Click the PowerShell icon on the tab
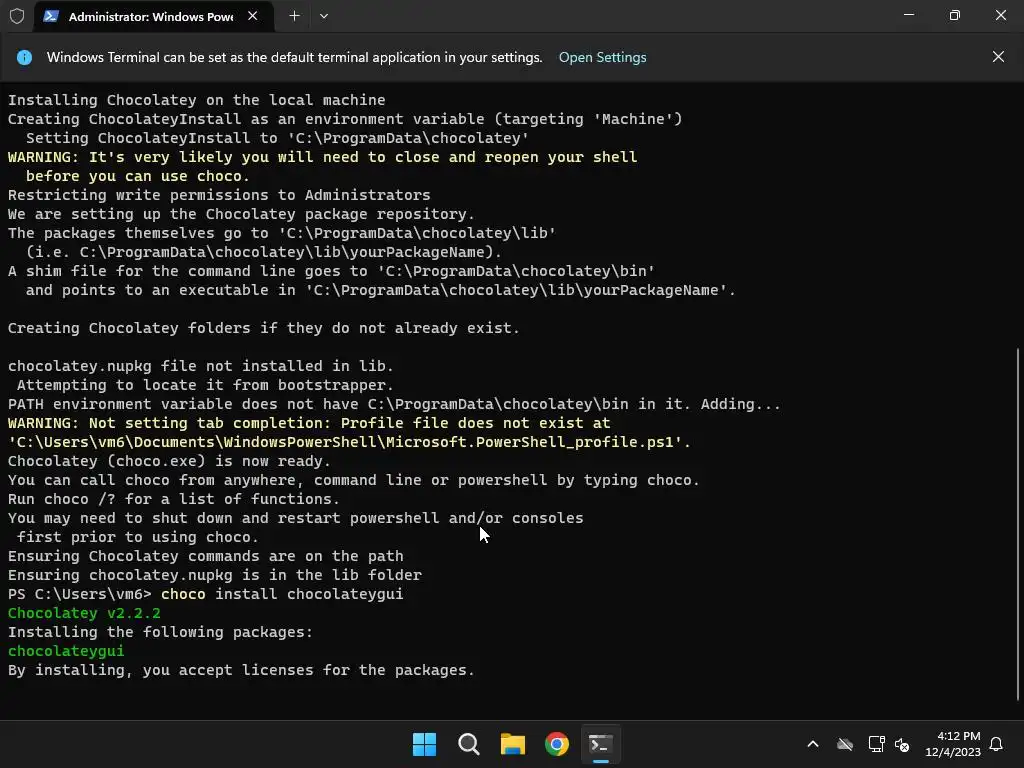The height and width of the screenshot is (768, 1024). 51,16
